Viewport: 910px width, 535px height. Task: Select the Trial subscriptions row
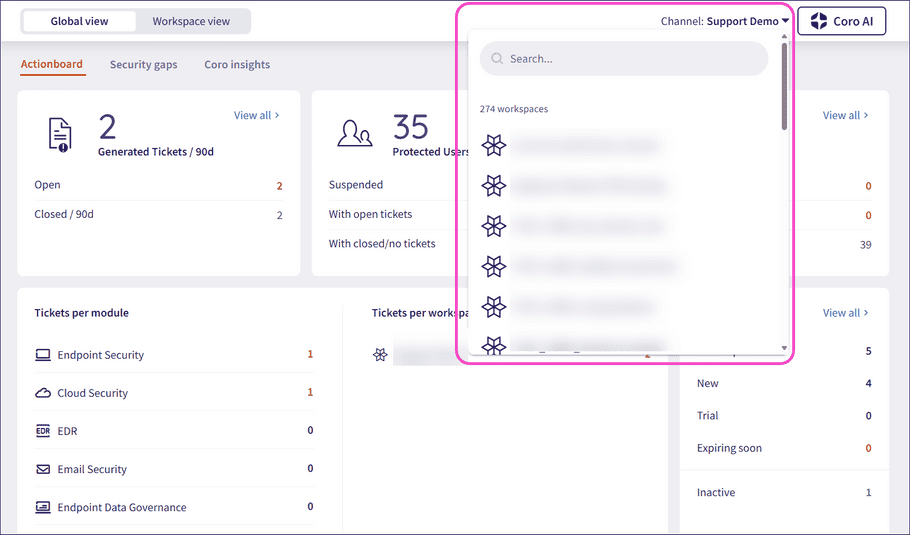tap(784, 415)
